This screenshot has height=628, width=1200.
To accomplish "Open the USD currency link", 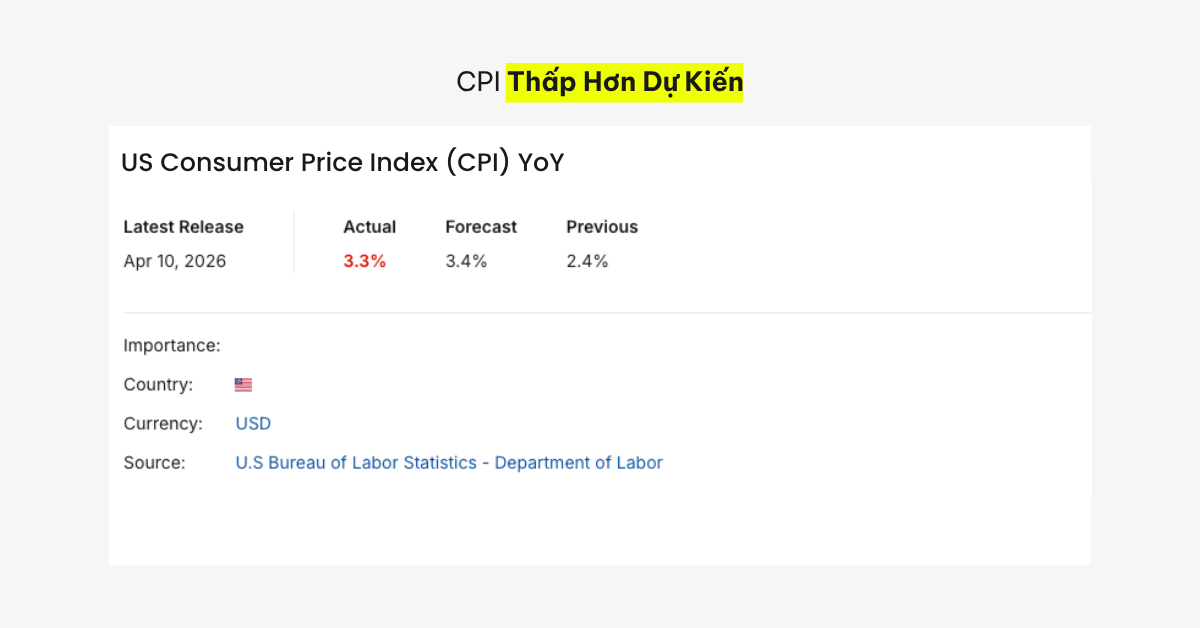I will point(253,424).
